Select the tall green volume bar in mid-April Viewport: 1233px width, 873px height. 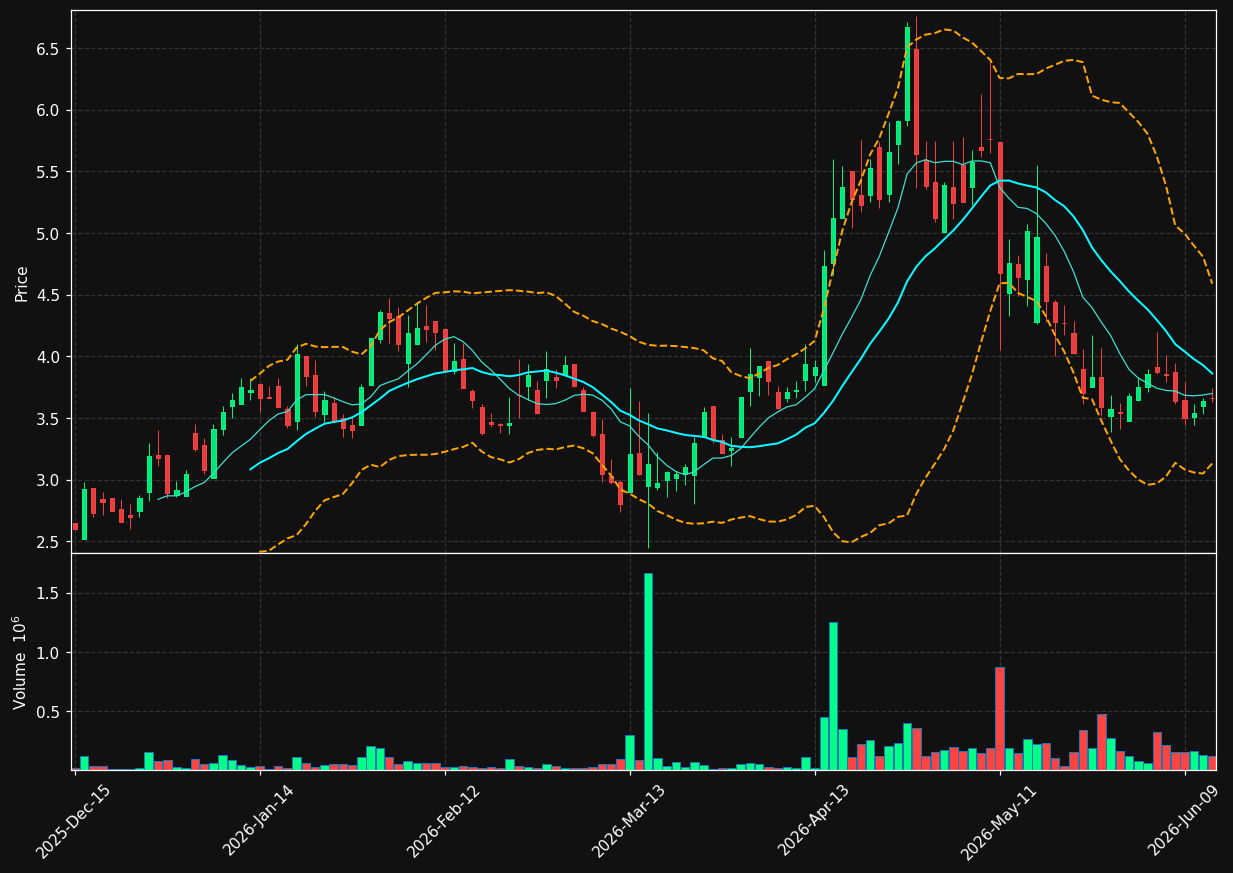pyautogui.click(x=833, y=696)
